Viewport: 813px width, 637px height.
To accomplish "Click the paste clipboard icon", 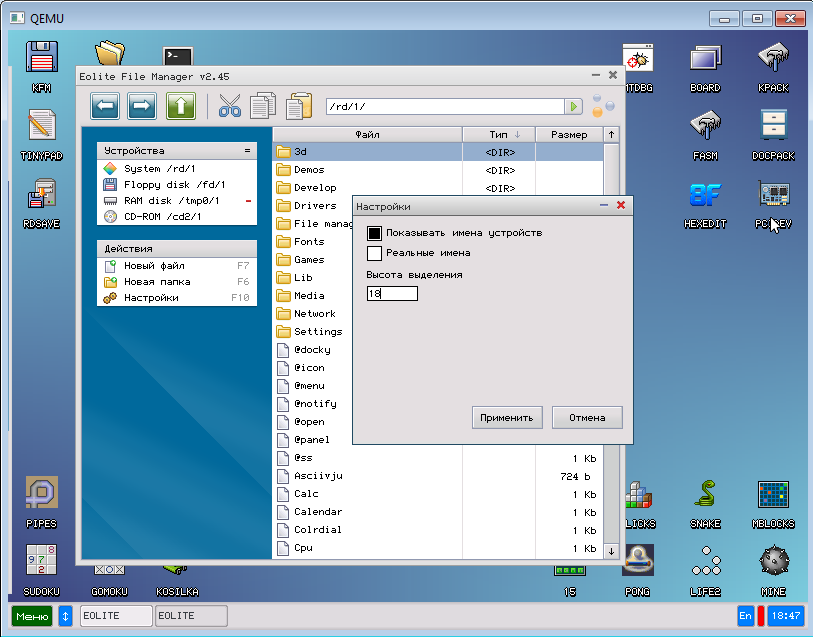I will (x=299, y=106).
